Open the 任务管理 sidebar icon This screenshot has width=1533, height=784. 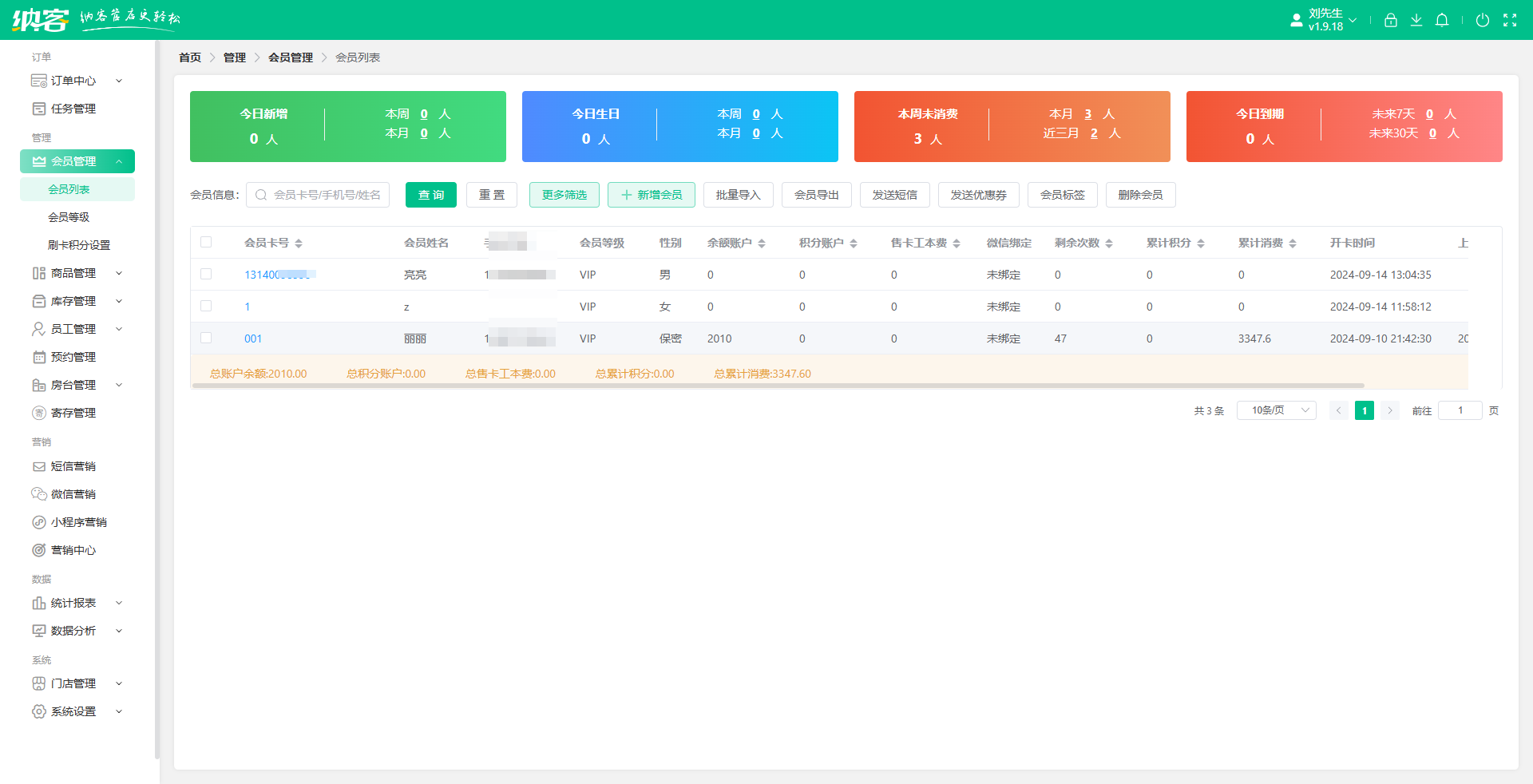(73, 108)
